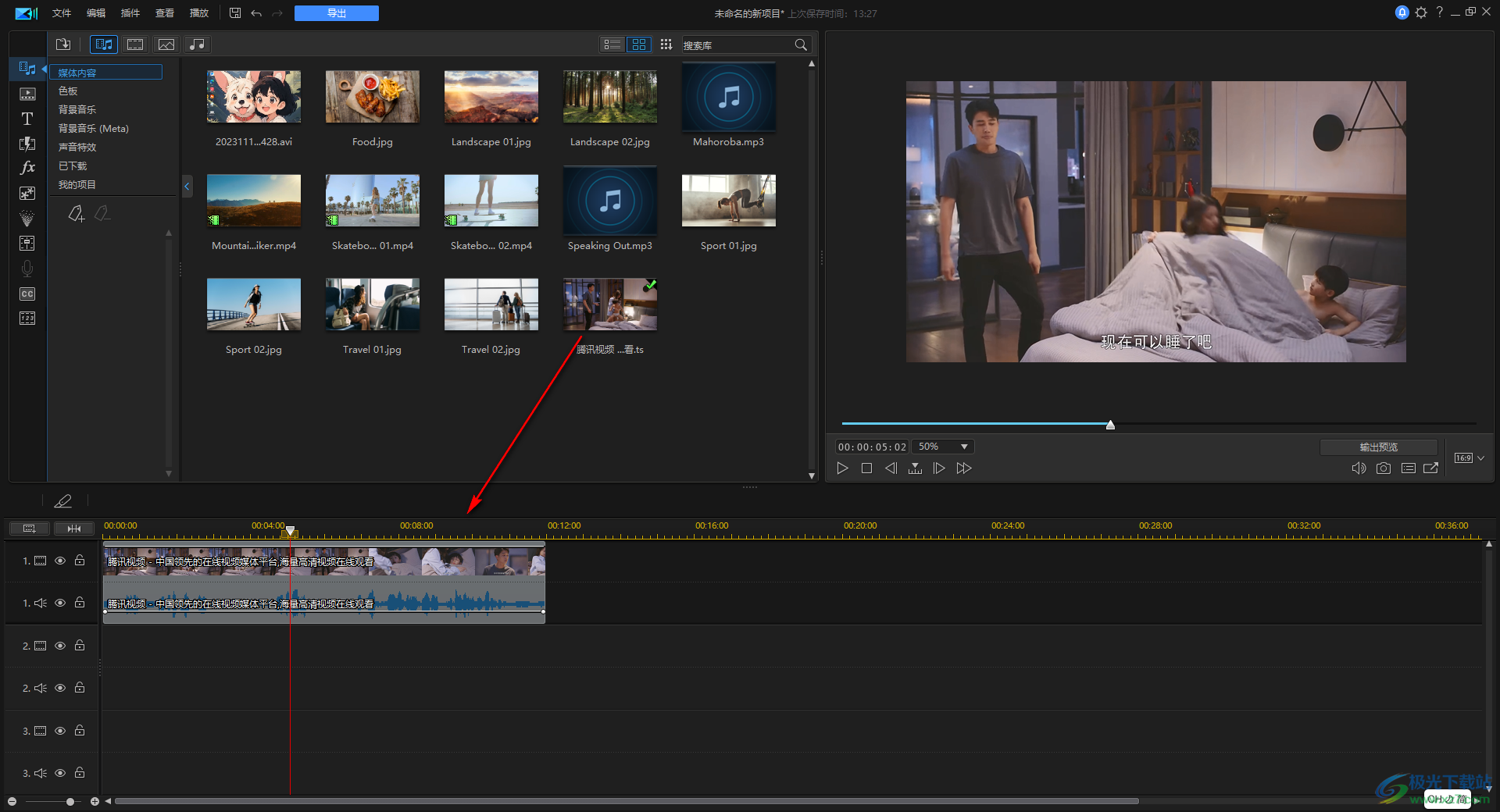Click the search magnifier icon
1500x812 pixels.
click(x=801, y=45)
